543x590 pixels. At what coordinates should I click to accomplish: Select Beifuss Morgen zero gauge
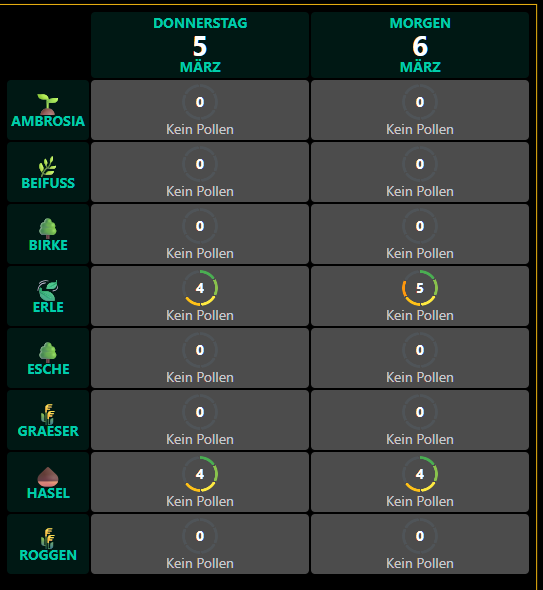coord(420,164)
